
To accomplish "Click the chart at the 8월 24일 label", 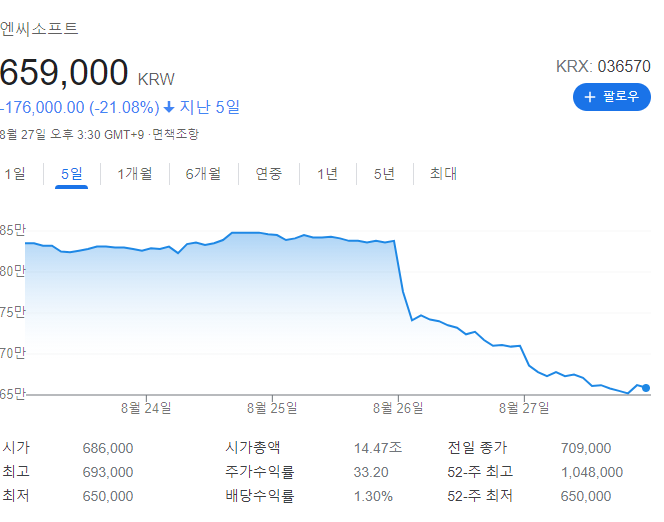I will (145, 407).
